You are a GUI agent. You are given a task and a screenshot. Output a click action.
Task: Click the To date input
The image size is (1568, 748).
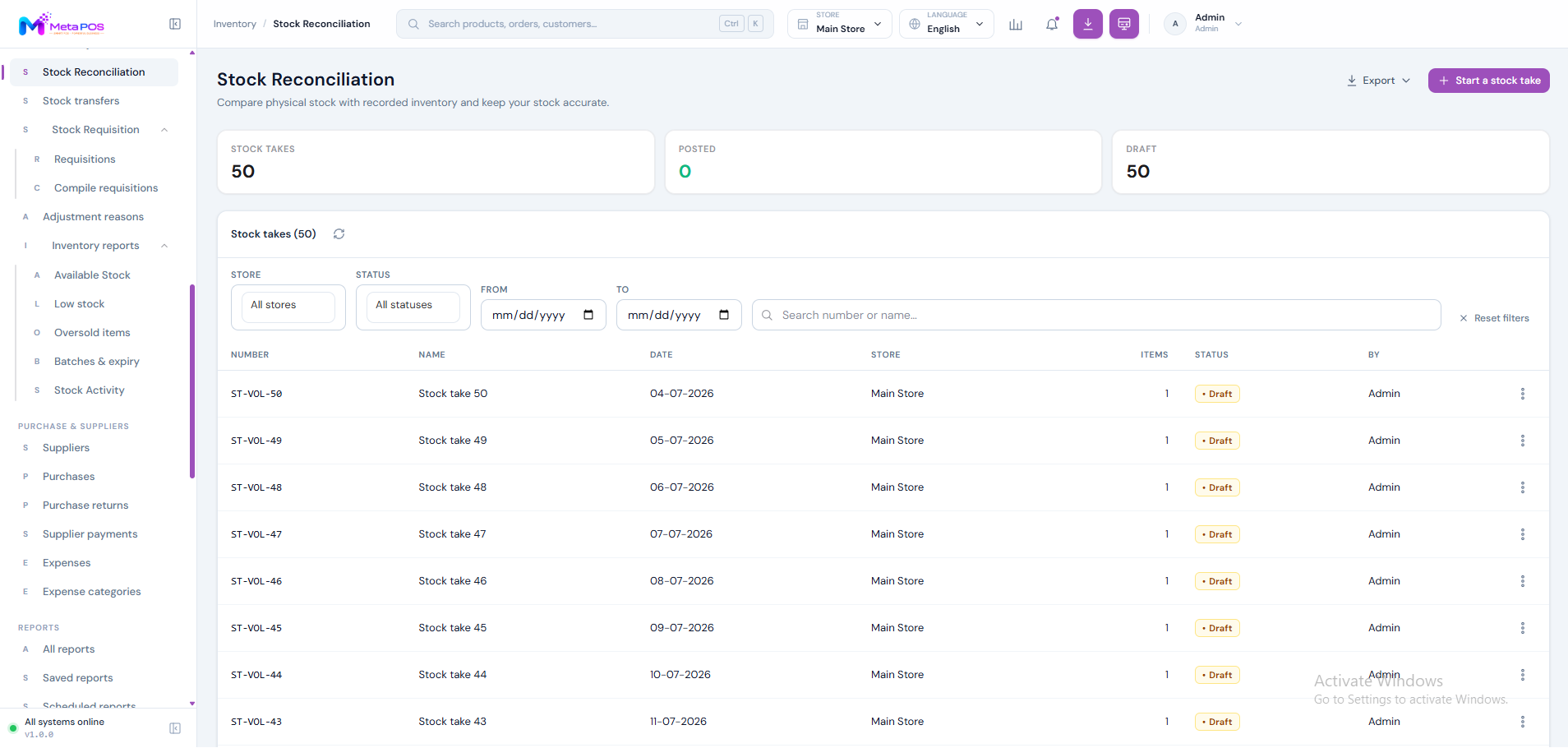[x=679, y=315]
